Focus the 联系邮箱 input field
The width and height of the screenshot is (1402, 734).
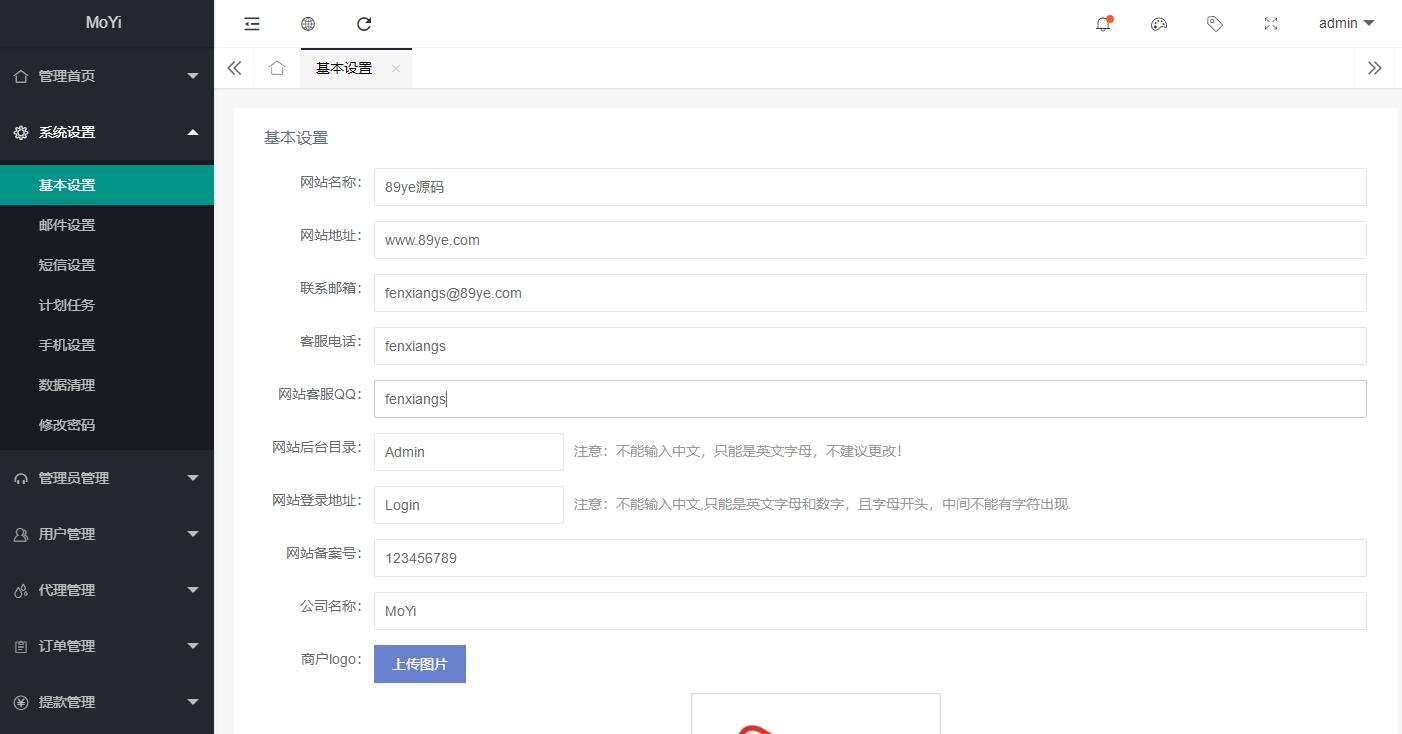point(870,293)
